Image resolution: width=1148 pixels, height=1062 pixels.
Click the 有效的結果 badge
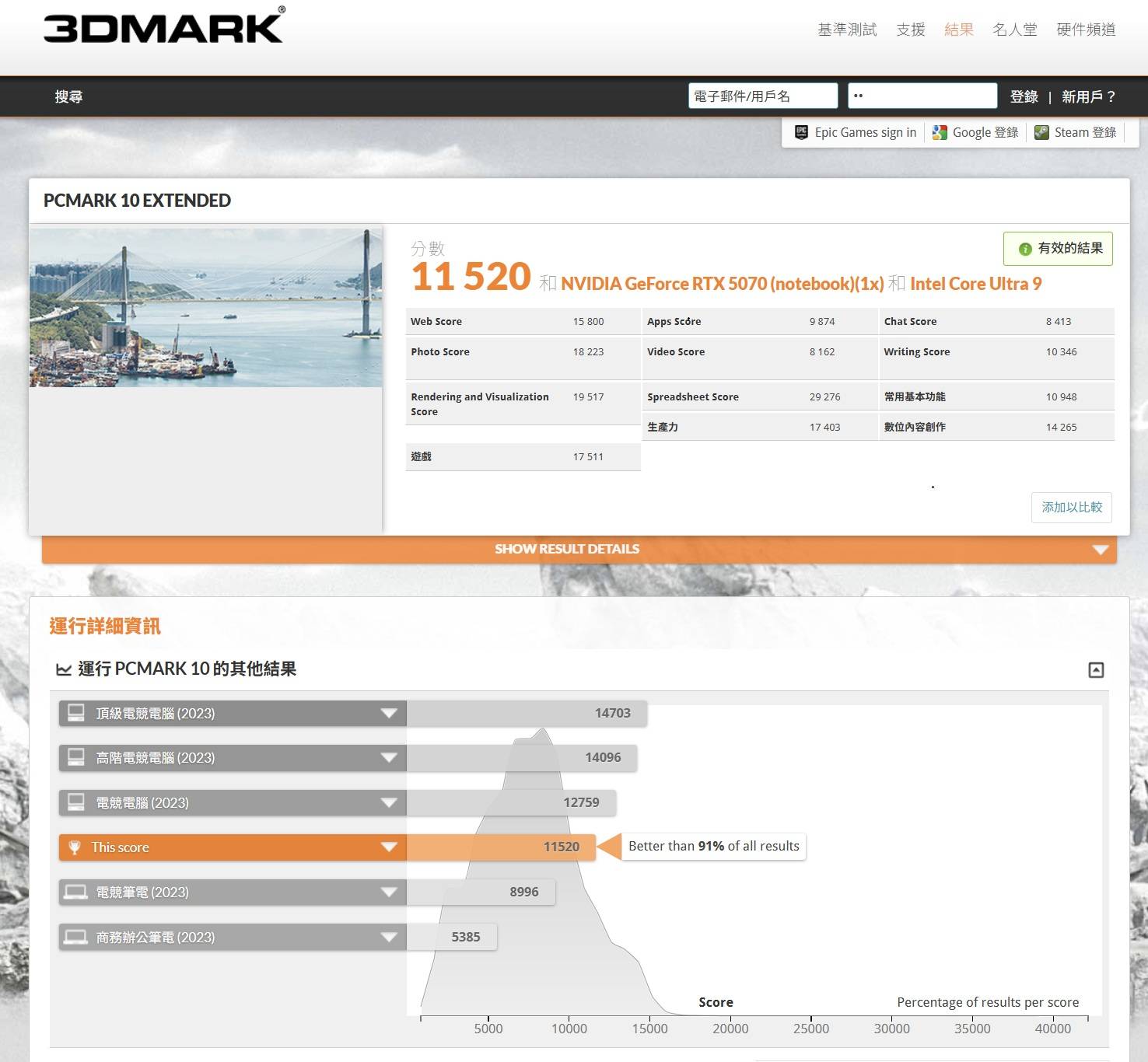(x=1058, y=249)
